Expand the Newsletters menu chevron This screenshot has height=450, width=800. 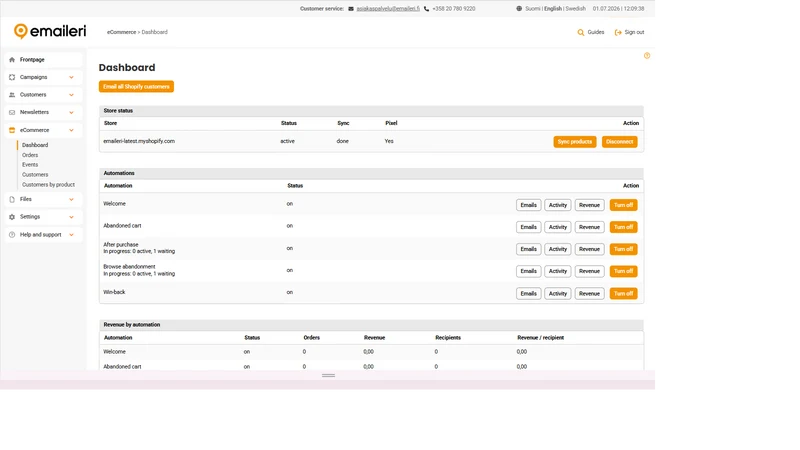[71, 112]
